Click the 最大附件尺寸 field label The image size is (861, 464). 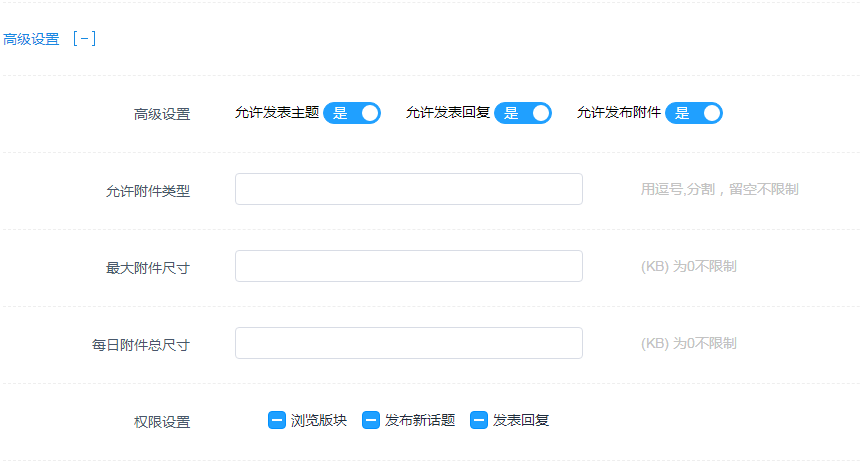pyautogui.click(x=148, y=268)
